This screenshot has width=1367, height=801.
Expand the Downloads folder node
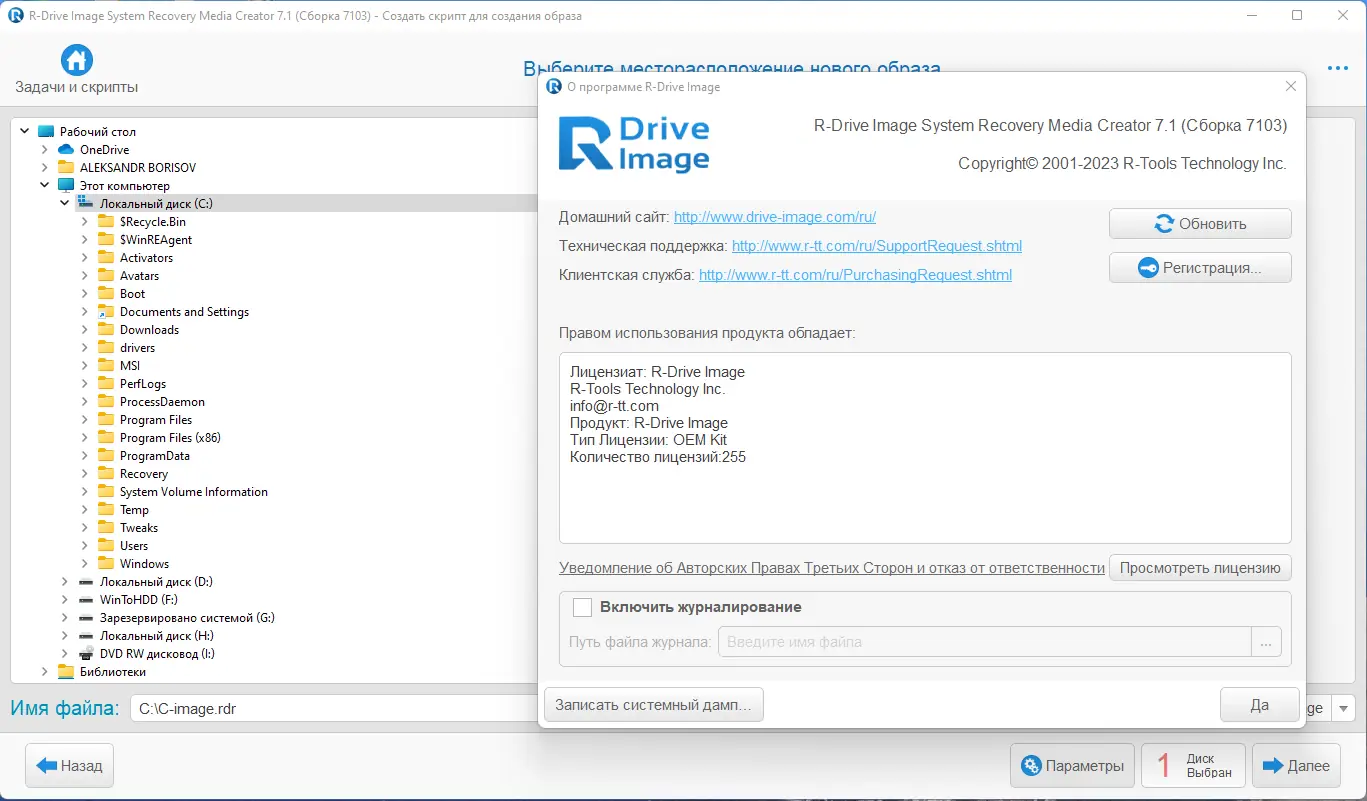(x=84, y=330)
